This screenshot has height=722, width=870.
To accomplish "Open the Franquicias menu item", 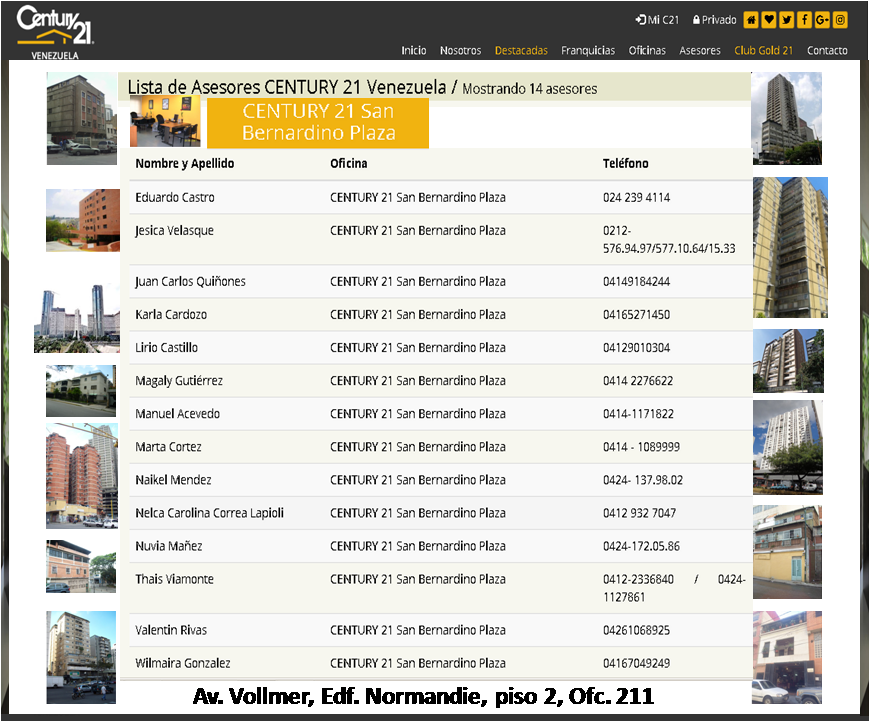I will point(588,51).
